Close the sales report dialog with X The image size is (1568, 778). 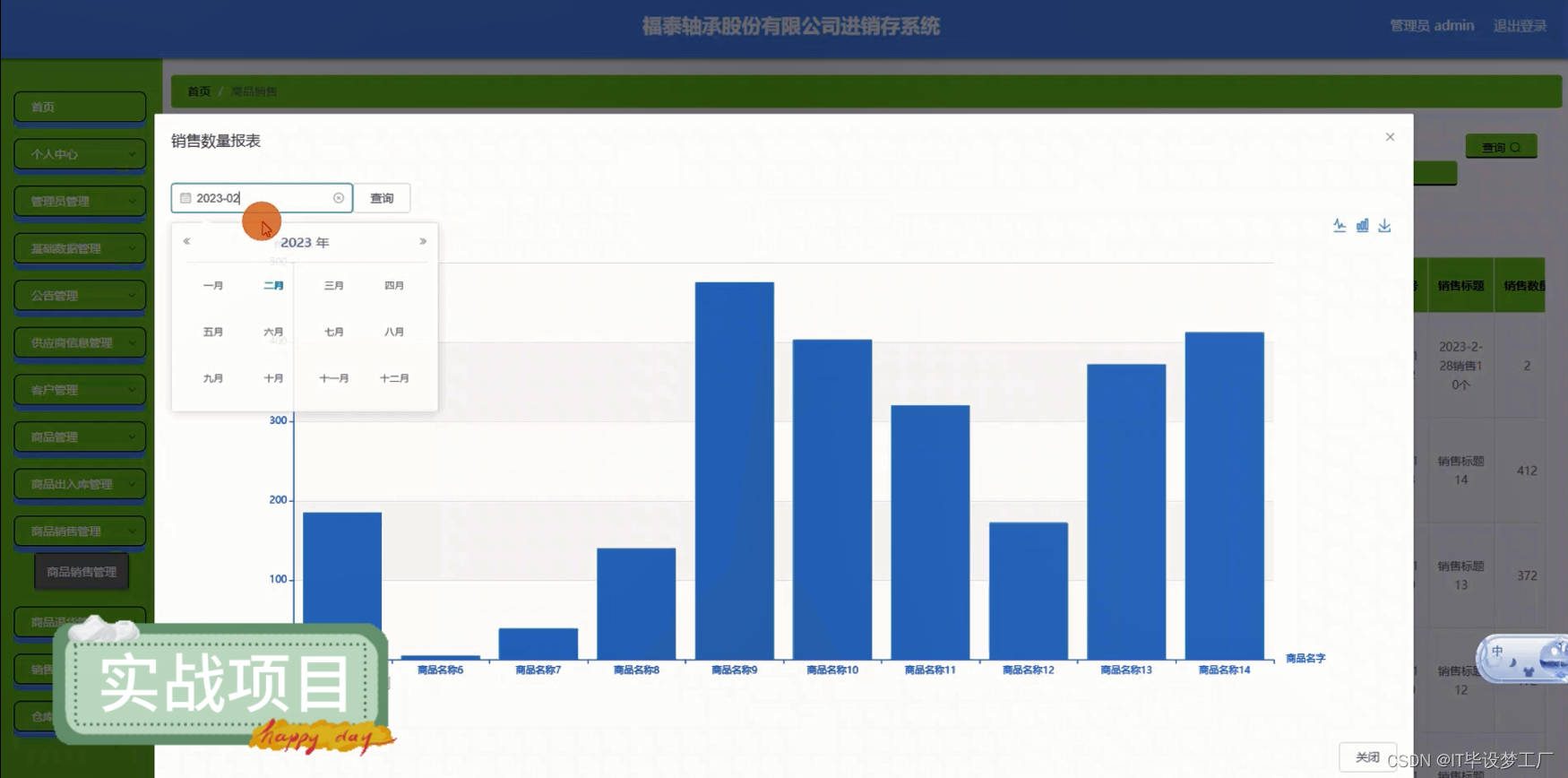1390,137
